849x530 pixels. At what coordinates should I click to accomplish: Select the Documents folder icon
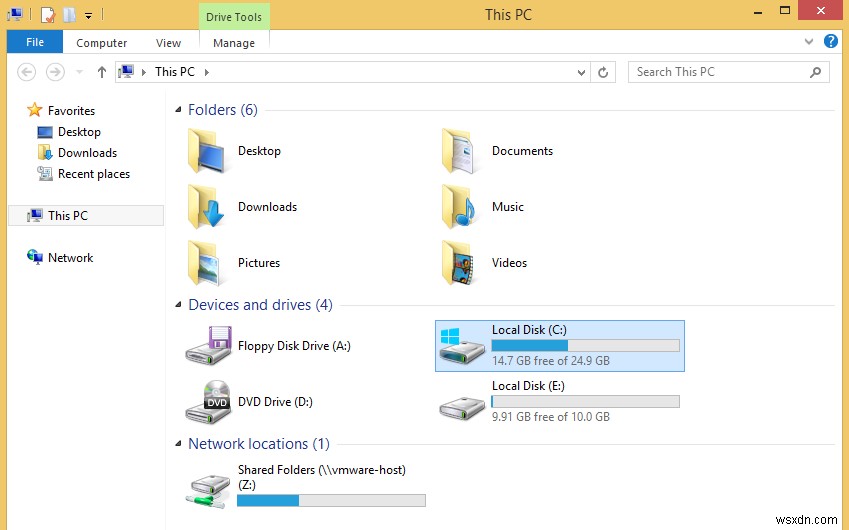(460, 151)
